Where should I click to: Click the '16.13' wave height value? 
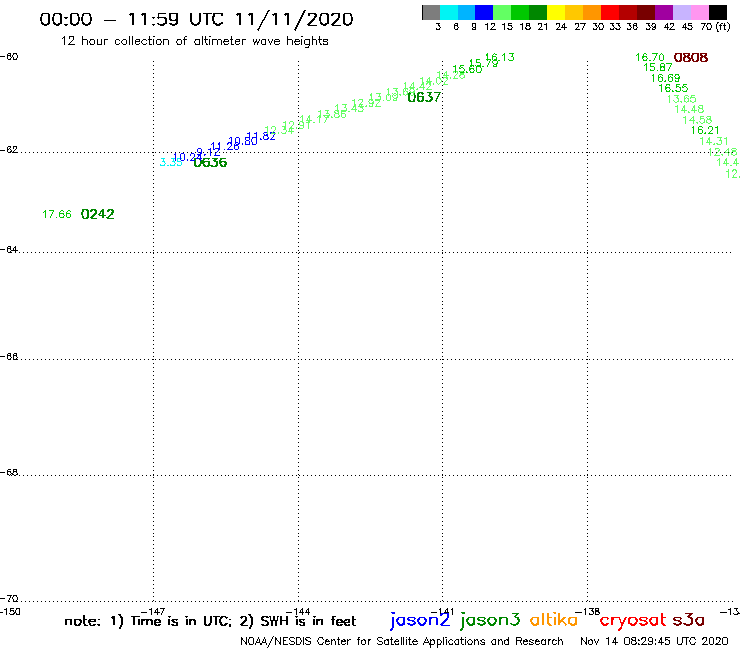coord(500,57)
